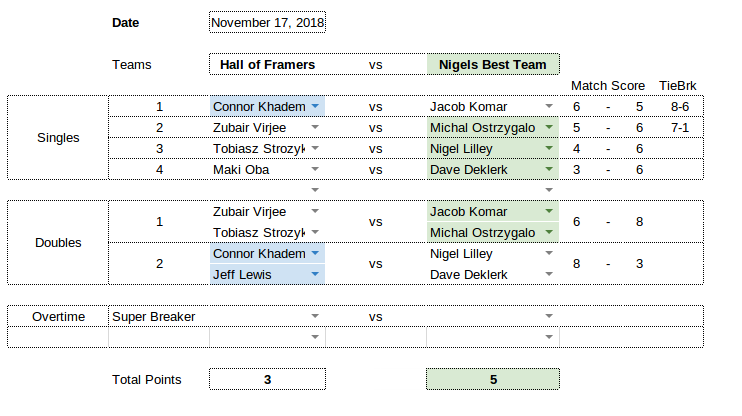Open Super Breaker overtime dropdown arrow
742x416 pixels.
[x=315, y=316]
